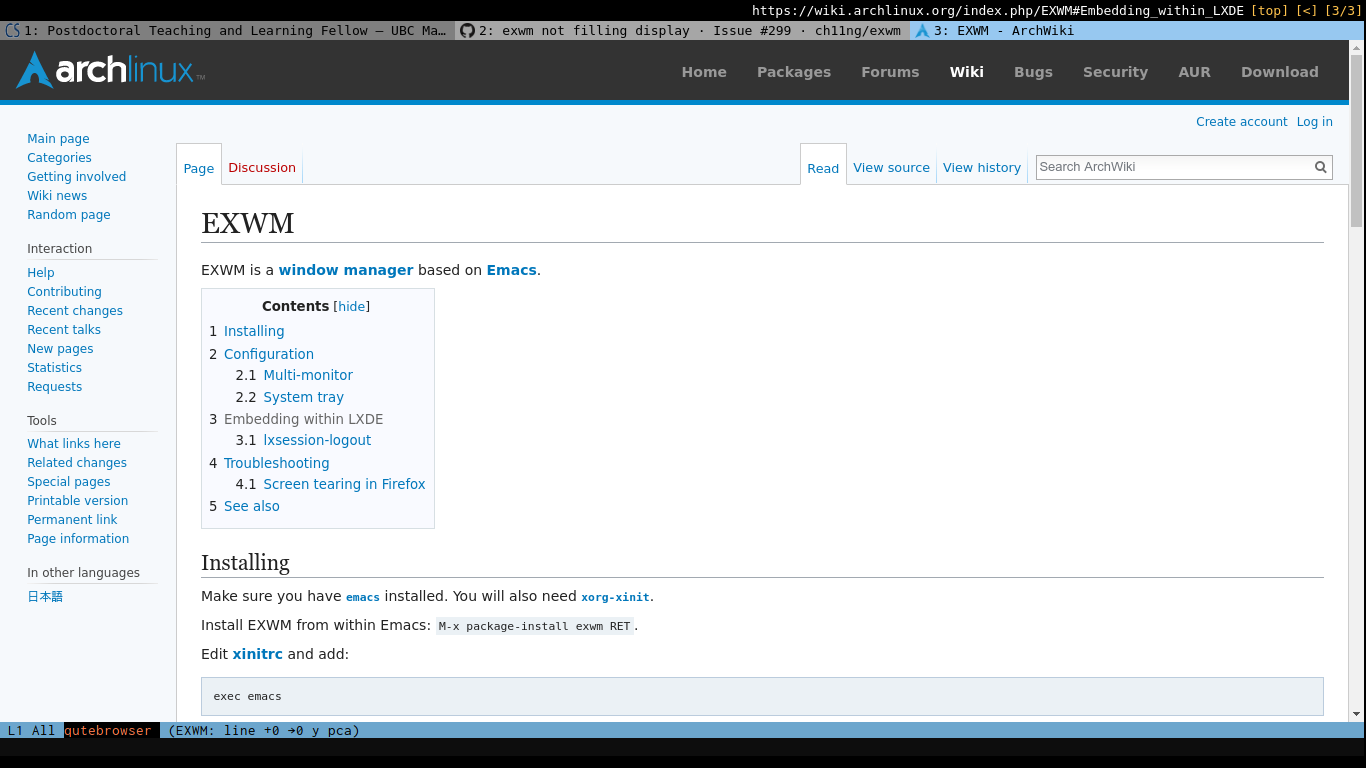Click the qutebrowser label in the Emacs modeline
Image resolution: width=1366 pixels, height=768 pixels.
coord(108,730)
